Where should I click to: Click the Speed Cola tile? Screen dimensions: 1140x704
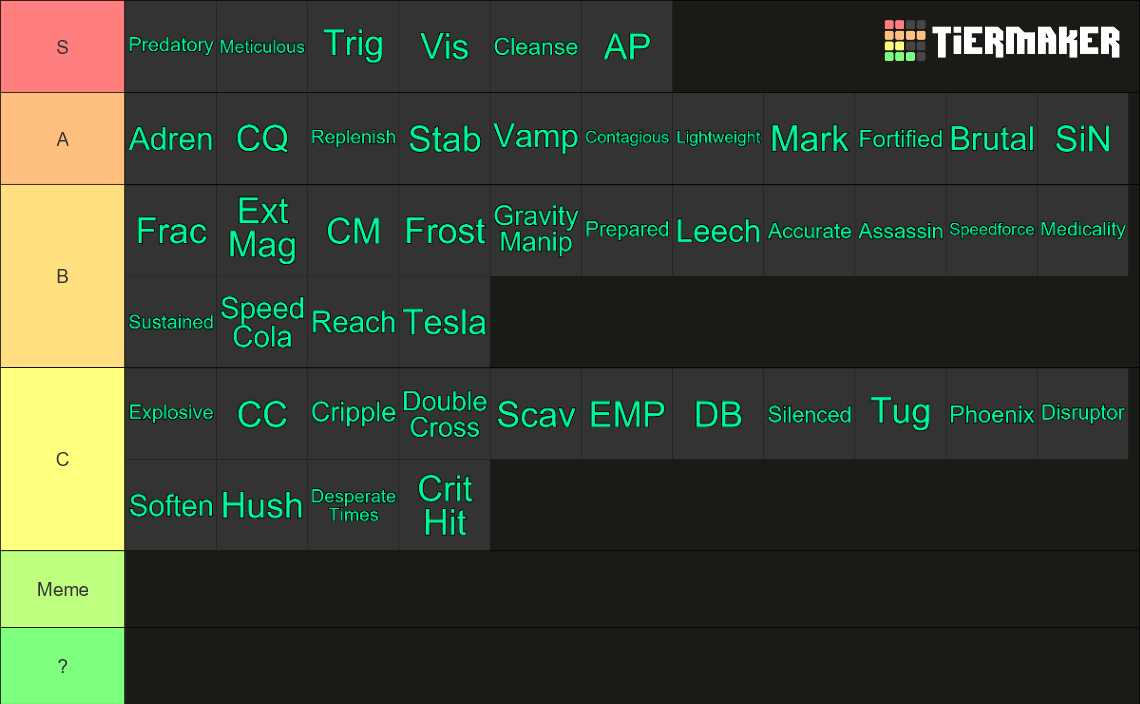tap(262, 321)
